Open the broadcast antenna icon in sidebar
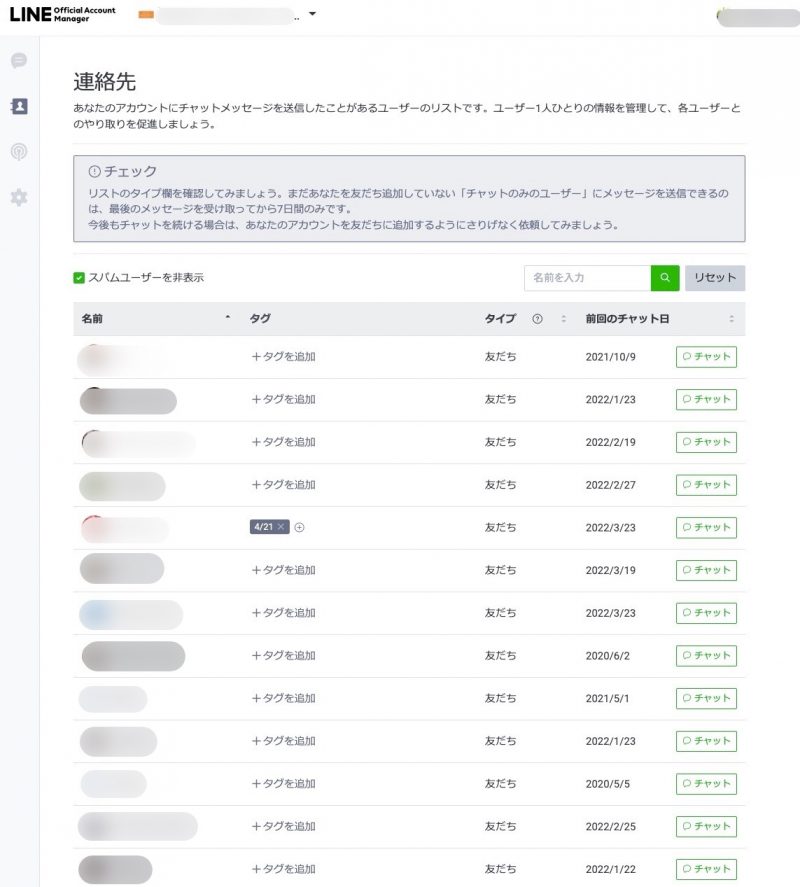This screenshot has width=800, height=887. pyautogui.click(x=19, y=152)
